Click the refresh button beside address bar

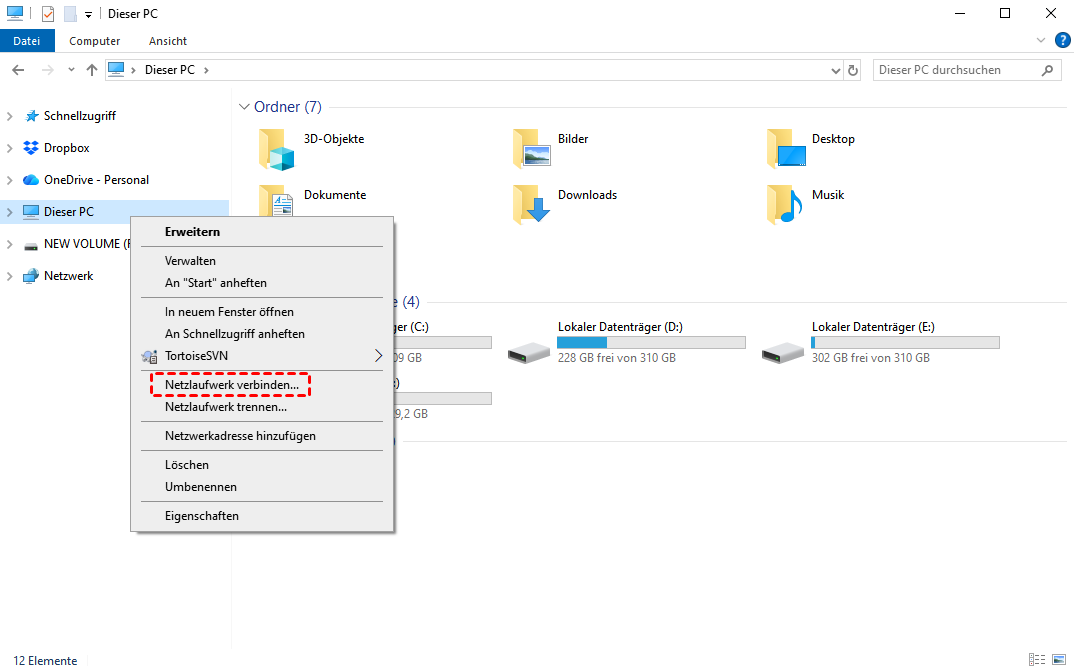click(853, 70)
